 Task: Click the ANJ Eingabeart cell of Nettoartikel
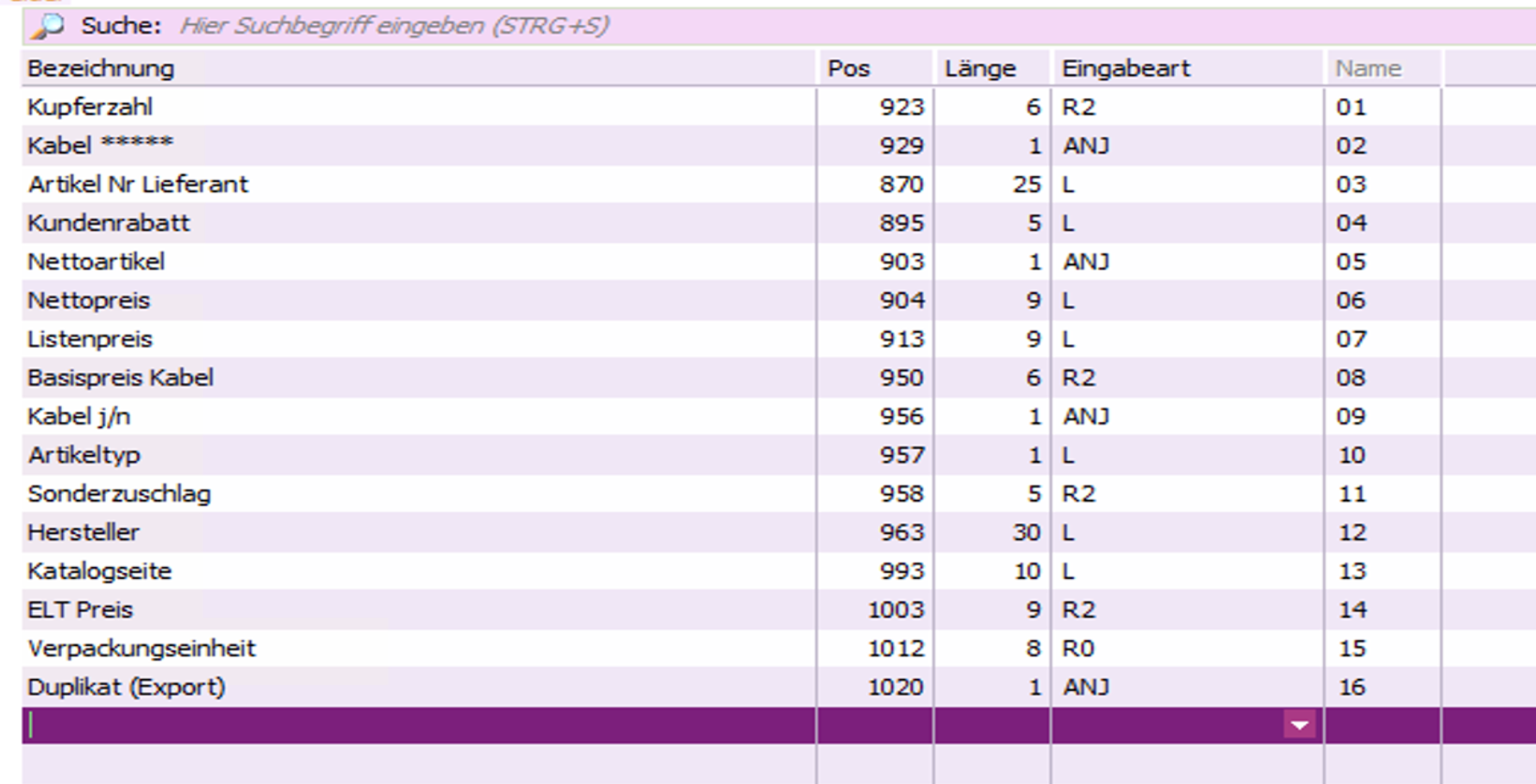click(1086, 262)
